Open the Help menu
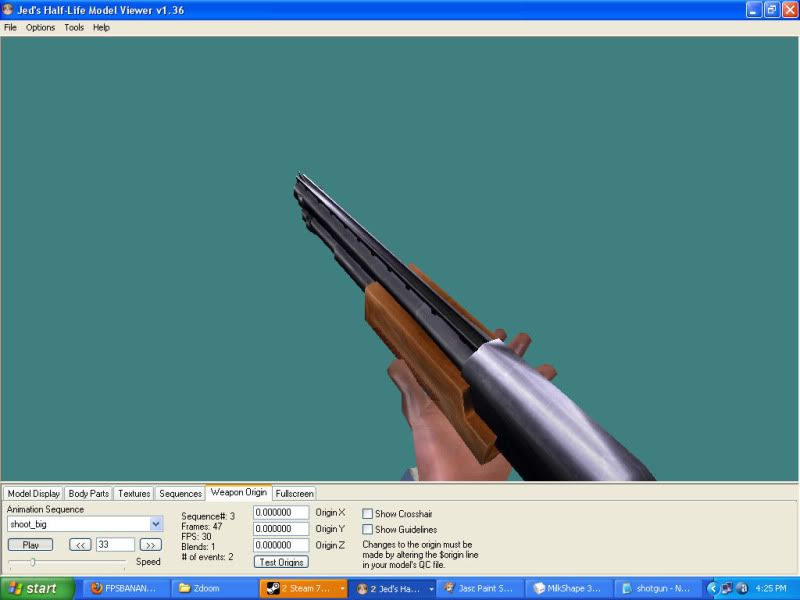 [101, 28]
